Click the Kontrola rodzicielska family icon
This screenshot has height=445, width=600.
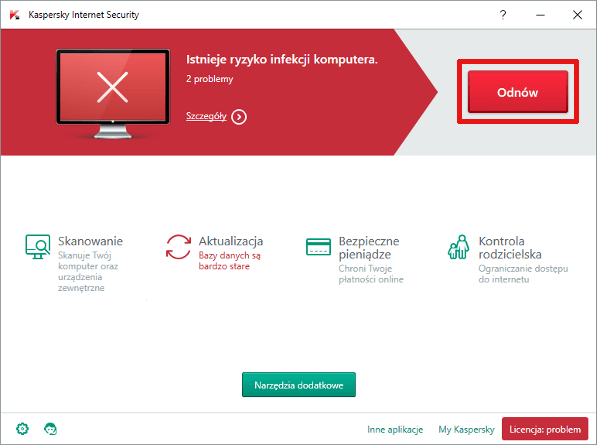pos(458,247)
